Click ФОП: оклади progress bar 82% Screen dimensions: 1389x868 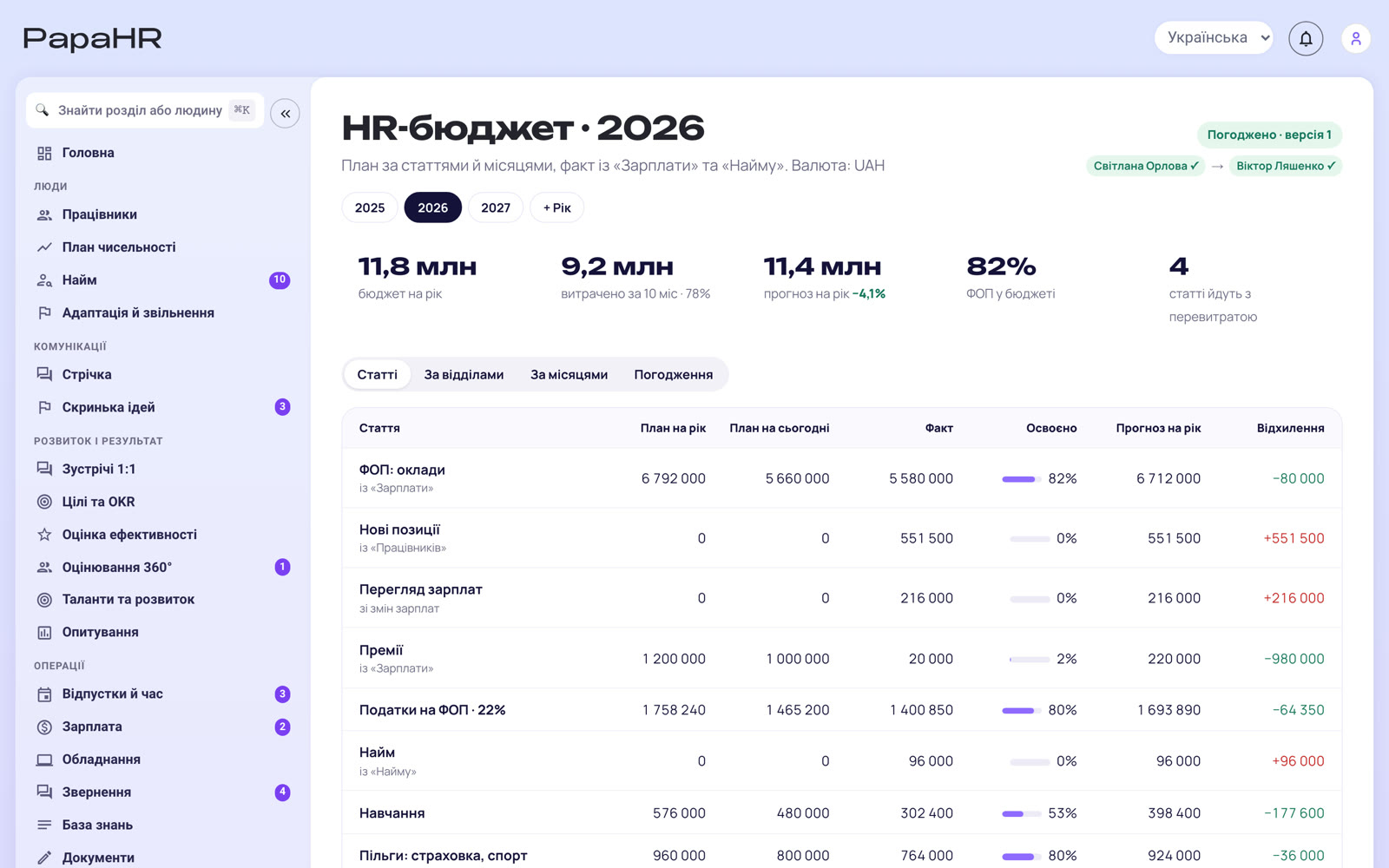pyautogui.click(x=1022, y=479)
